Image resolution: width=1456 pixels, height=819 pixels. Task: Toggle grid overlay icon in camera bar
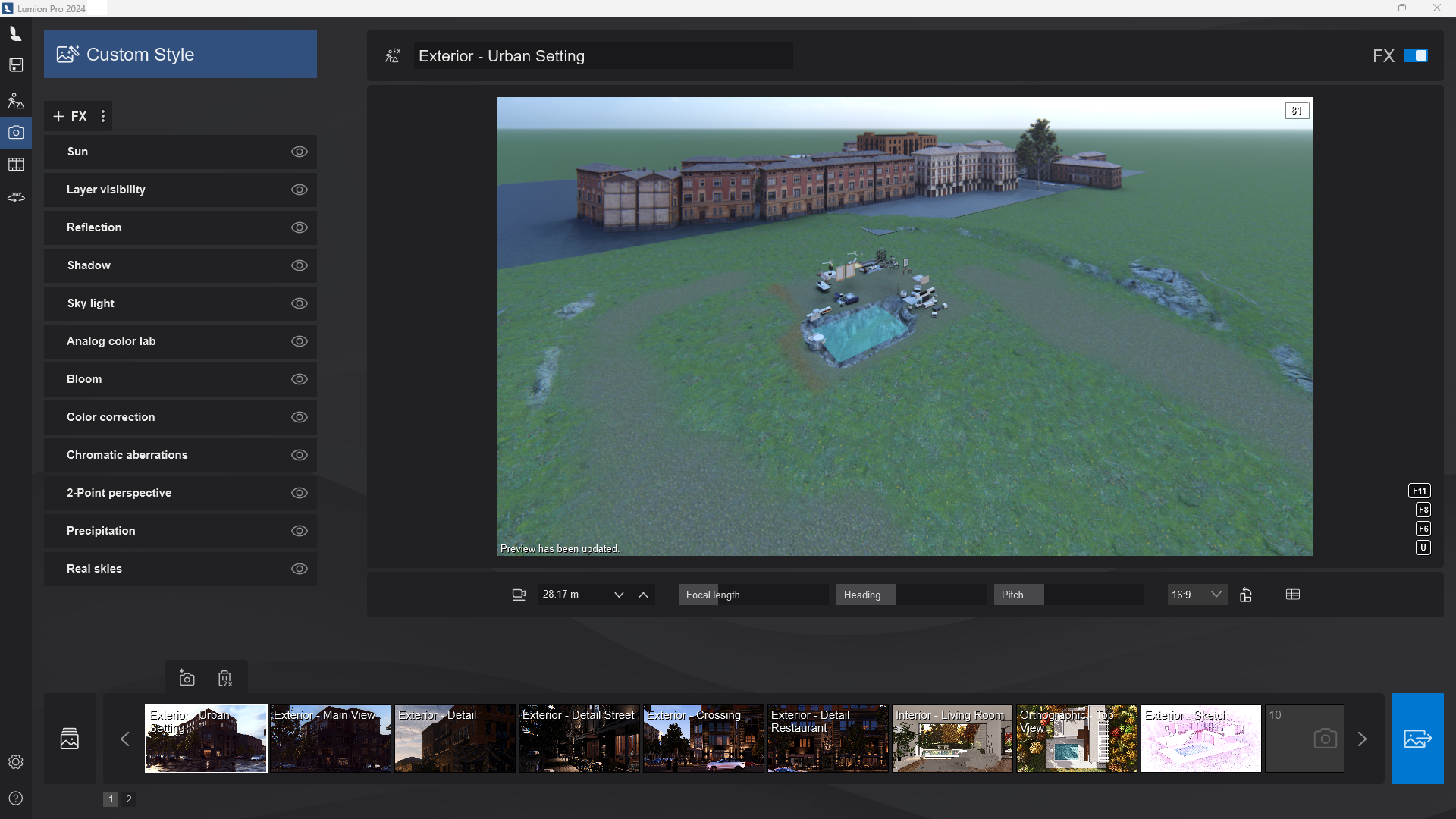click(x=1293, y=595)
